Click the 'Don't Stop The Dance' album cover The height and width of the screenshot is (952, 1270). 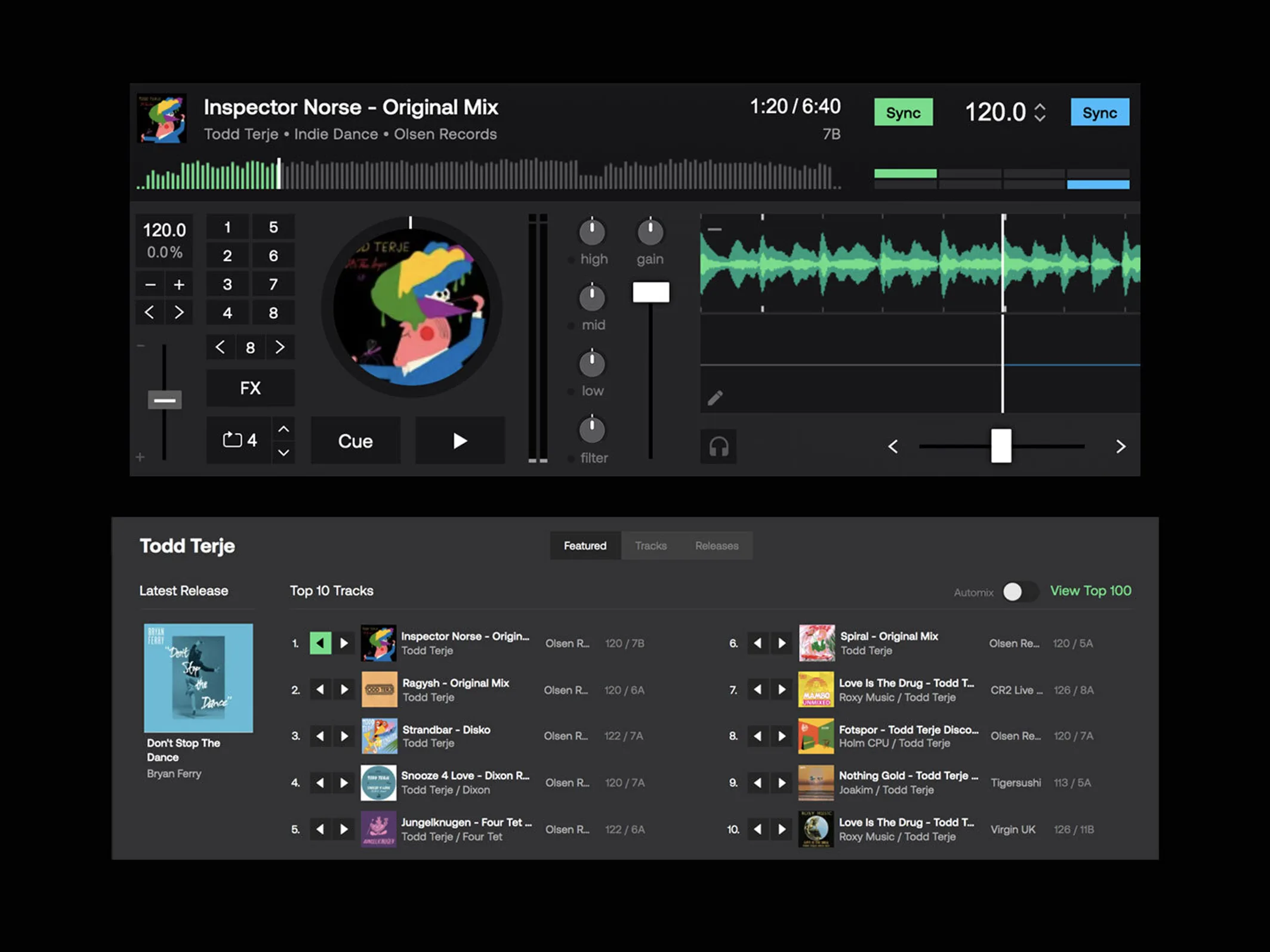click(199, 678)
